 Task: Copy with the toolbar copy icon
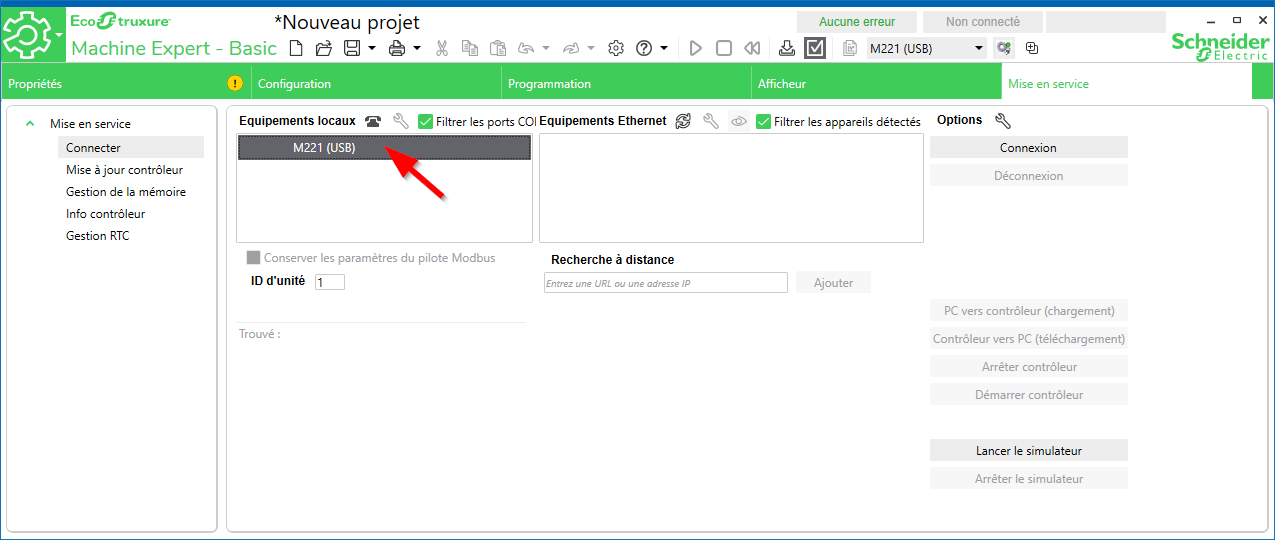tap(470, 48)
